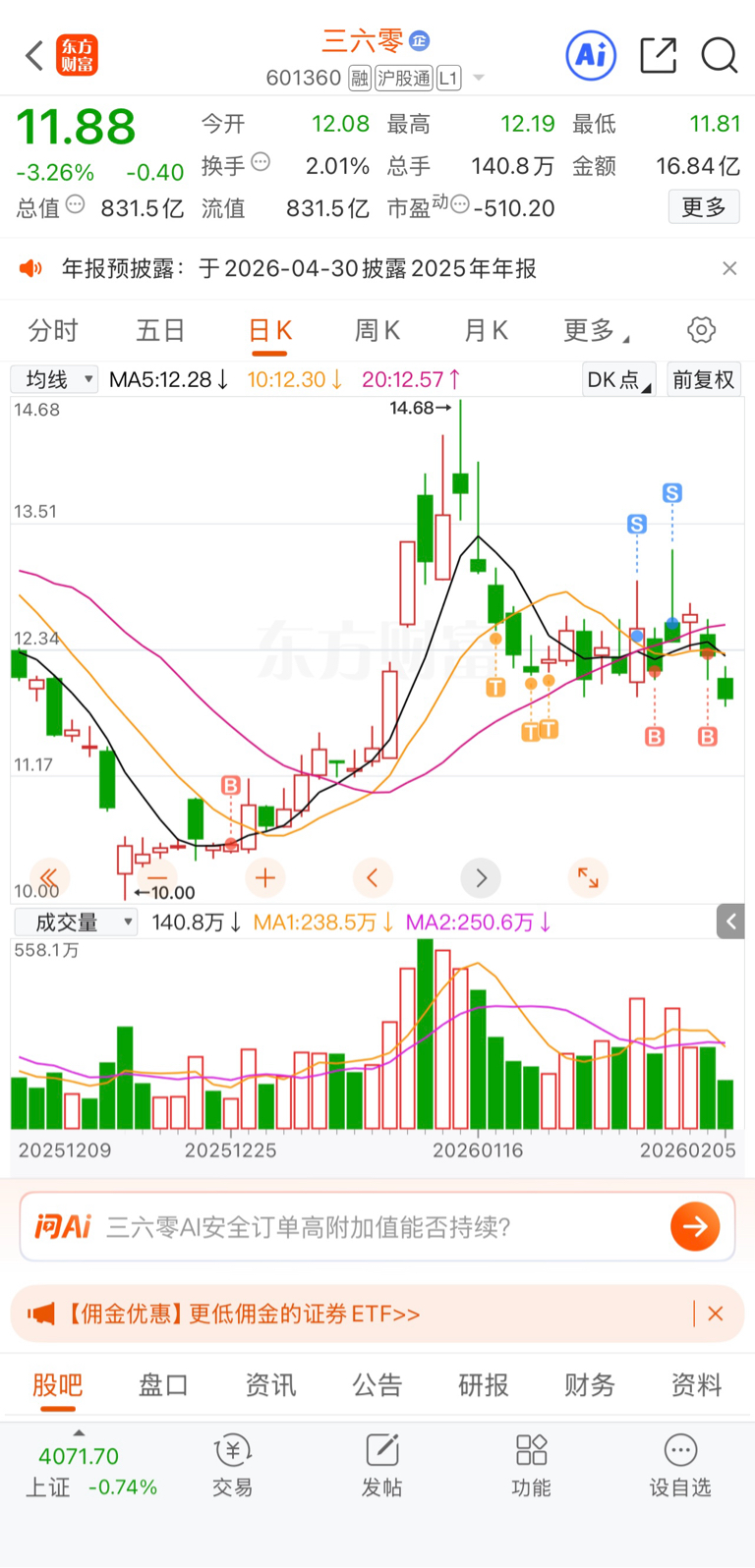Tap the 融 margin-trading tag
The width and height of the screenshot is (755, 1568).
[360, 78]
